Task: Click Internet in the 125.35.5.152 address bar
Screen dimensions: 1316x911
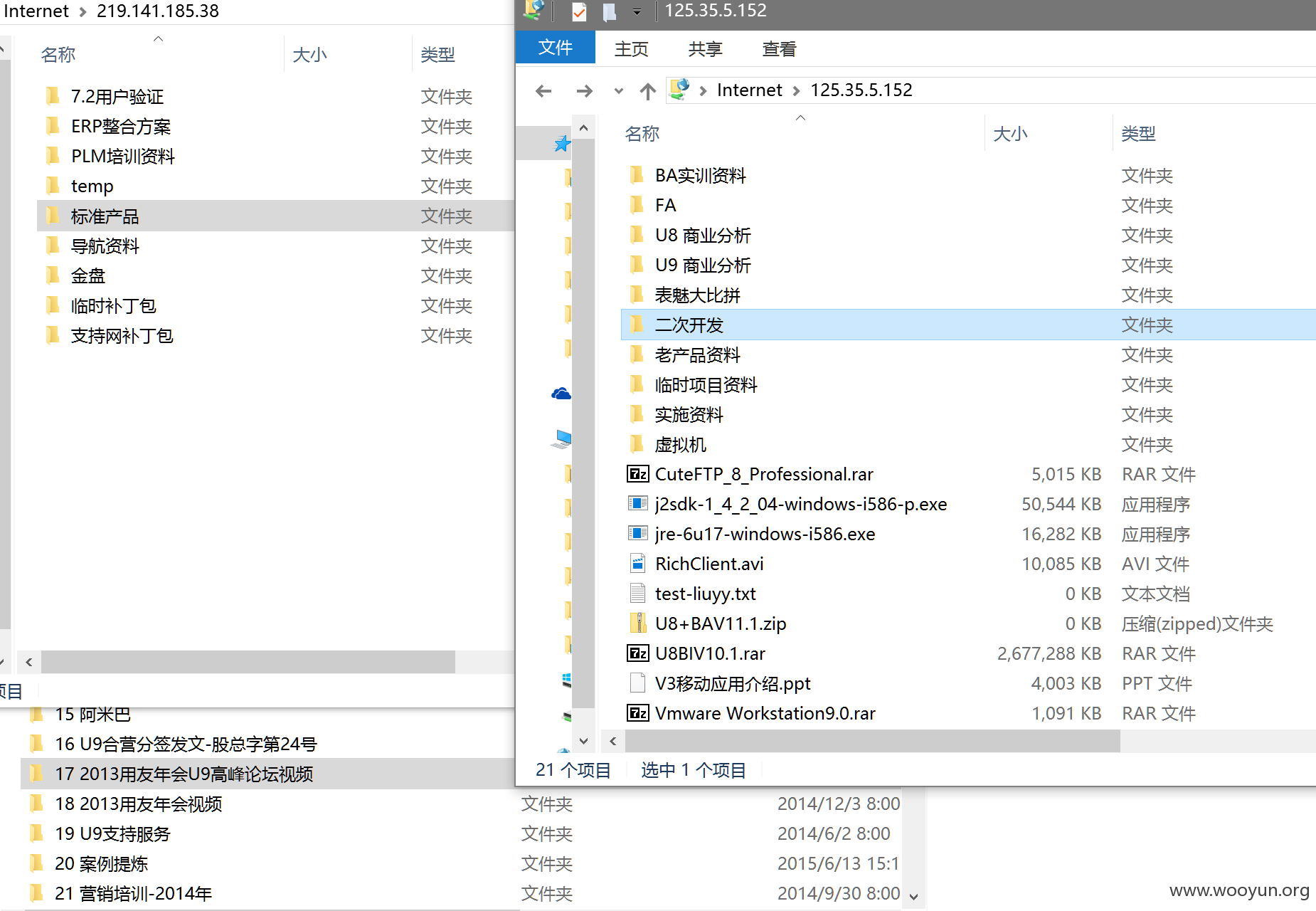Action: (x=749, y=90)
